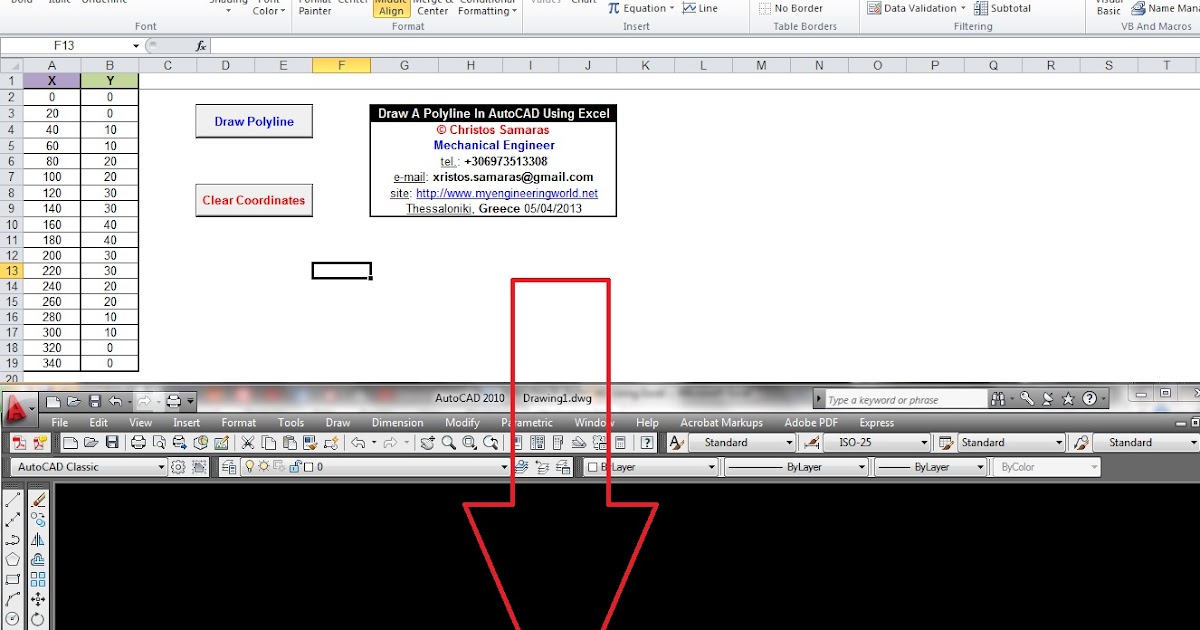Click Zoom Realtime magnifier icon
The image size is (1200, 630).
pyautogui.click(x=448, y=442)
